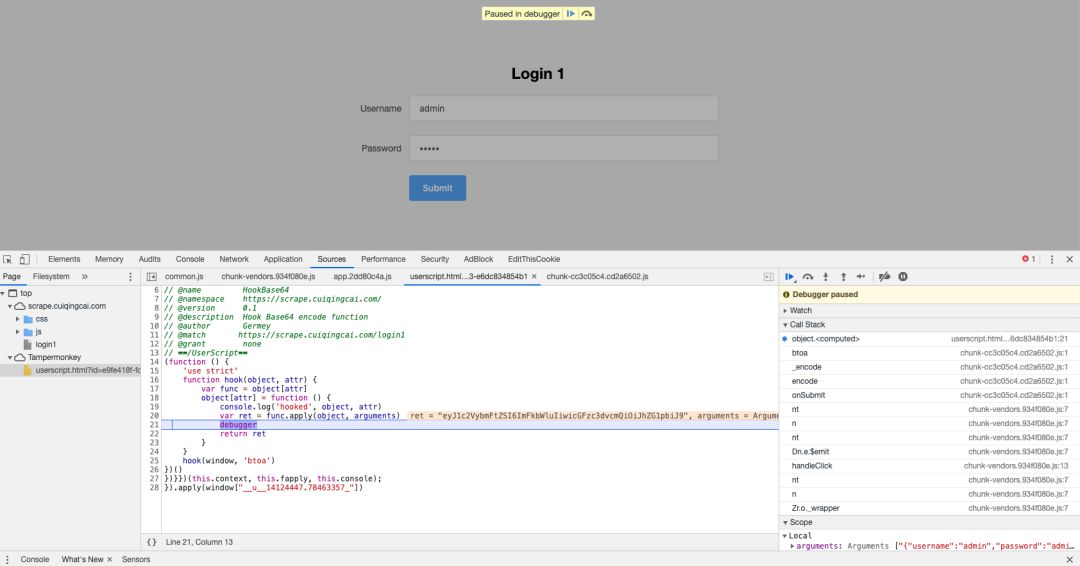Switch to Filesystem navigator tab
The width and height of the screenshot is (1080, 566).
tap(51, 277)
